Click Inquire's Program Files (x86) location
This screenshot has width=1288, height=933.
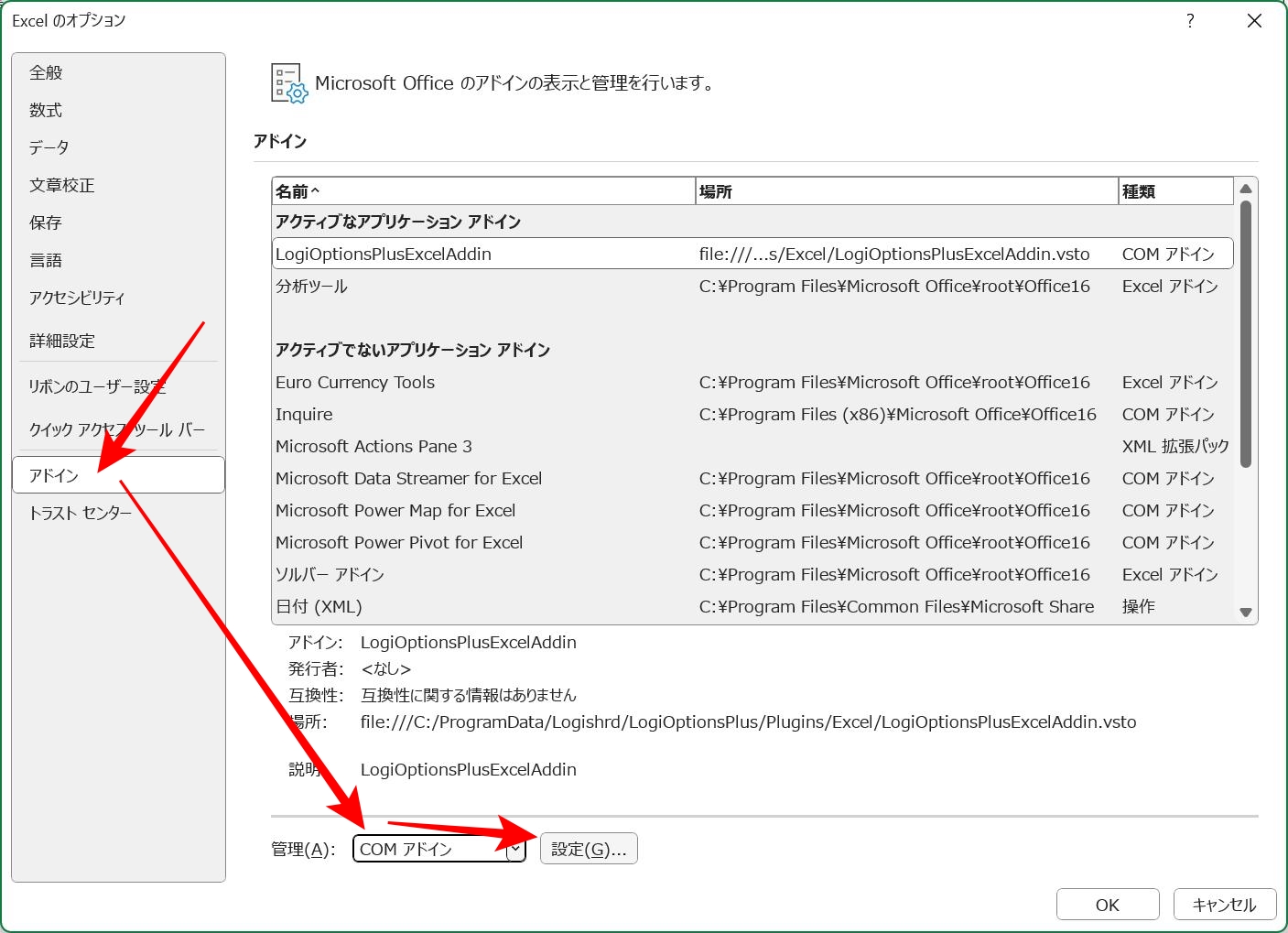coord(897,414)
